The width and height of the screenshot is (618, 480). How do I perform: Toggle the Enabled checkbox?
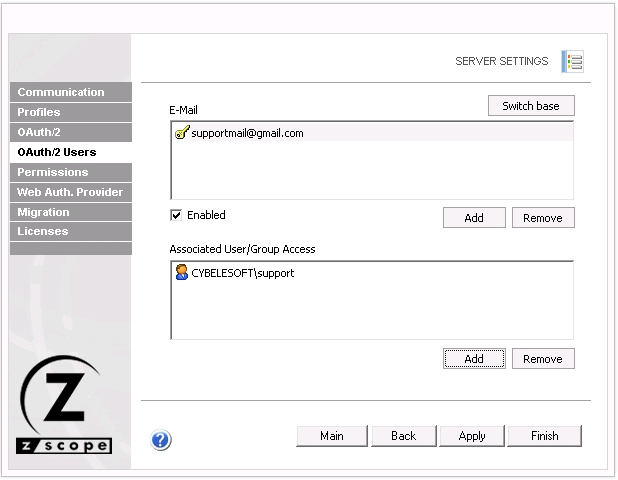(176, 215)
